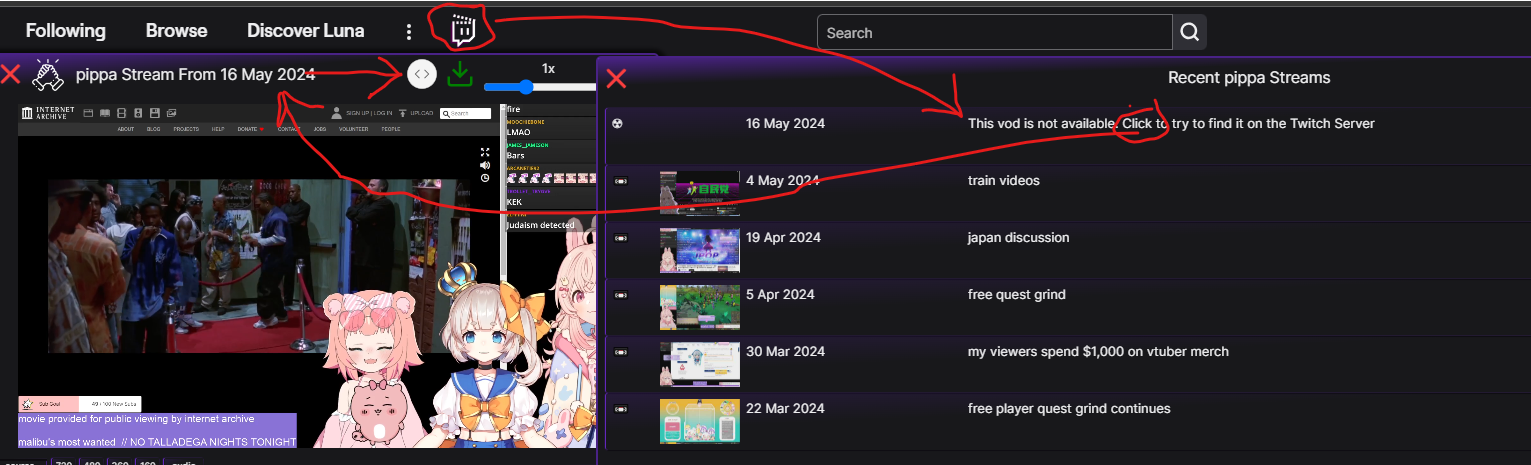Select the 4 May 2024 date text
The width and height of the screenshot is (1531, 465).
point(782,181)
